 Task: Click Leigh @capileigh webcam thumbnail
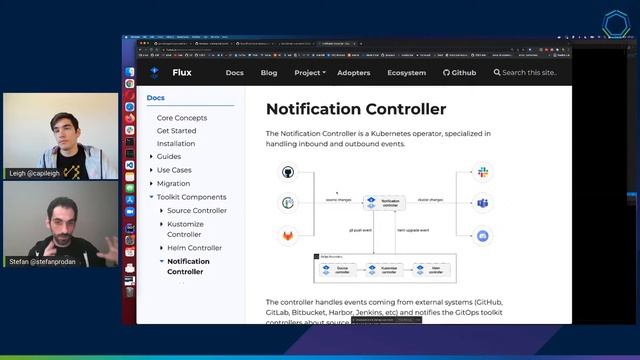tap(60, 136)
